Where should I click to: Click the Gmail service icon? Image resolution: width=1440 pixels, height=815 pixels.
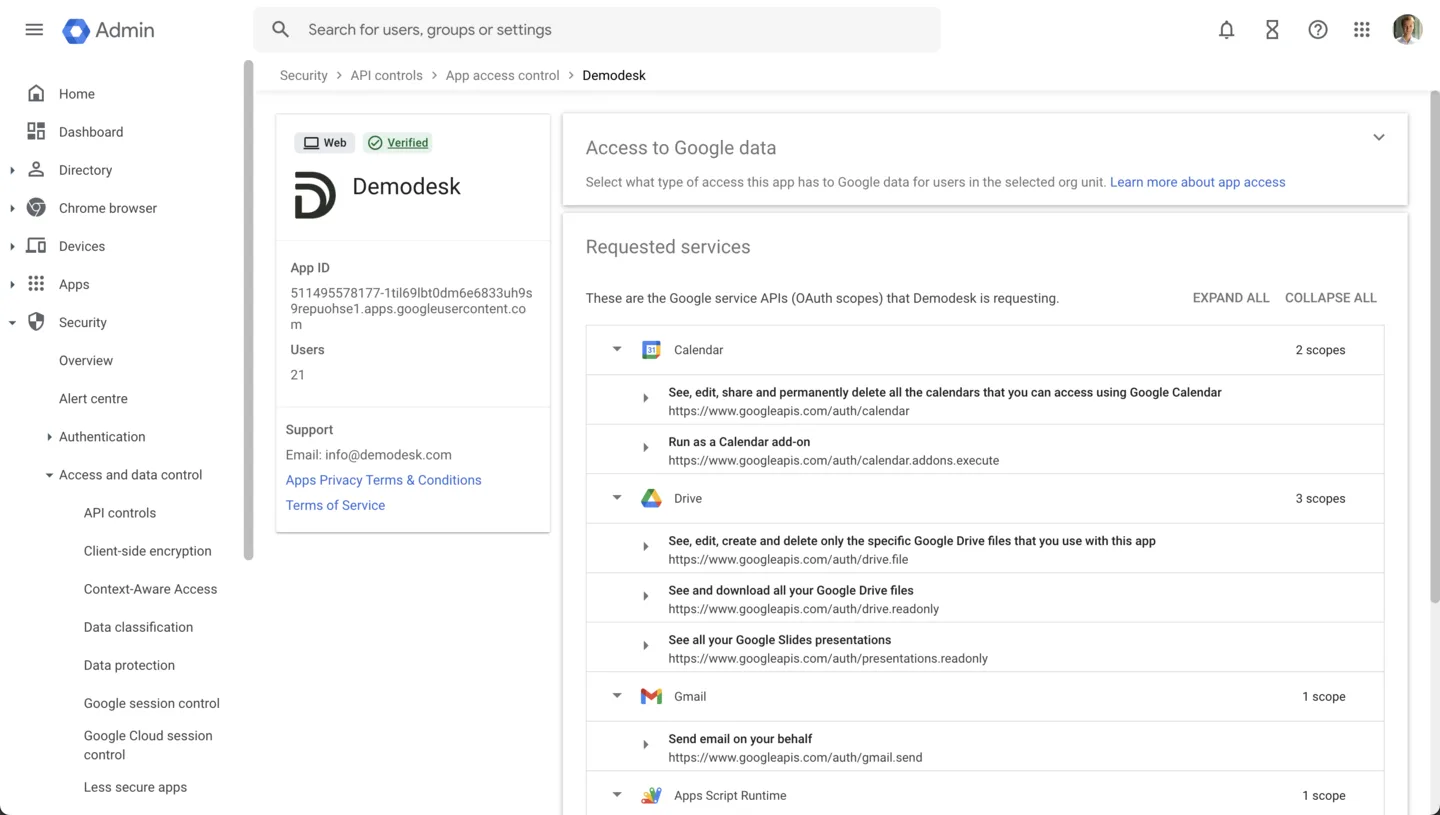[x=651, y=696]
